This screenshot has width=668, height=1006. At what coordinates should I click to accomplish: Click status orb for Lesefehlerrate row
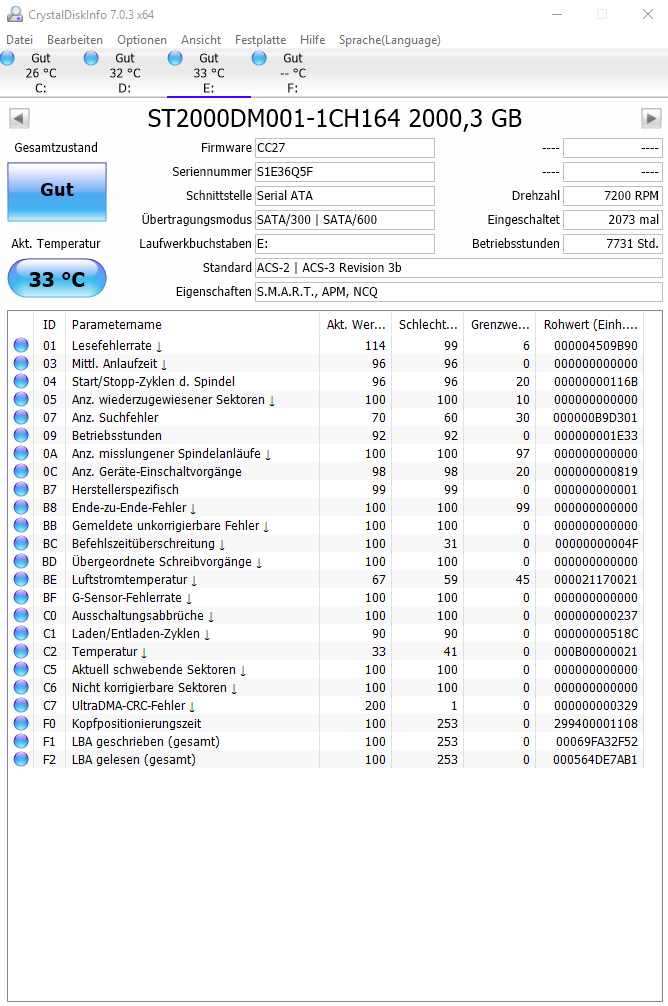[21, 345]
